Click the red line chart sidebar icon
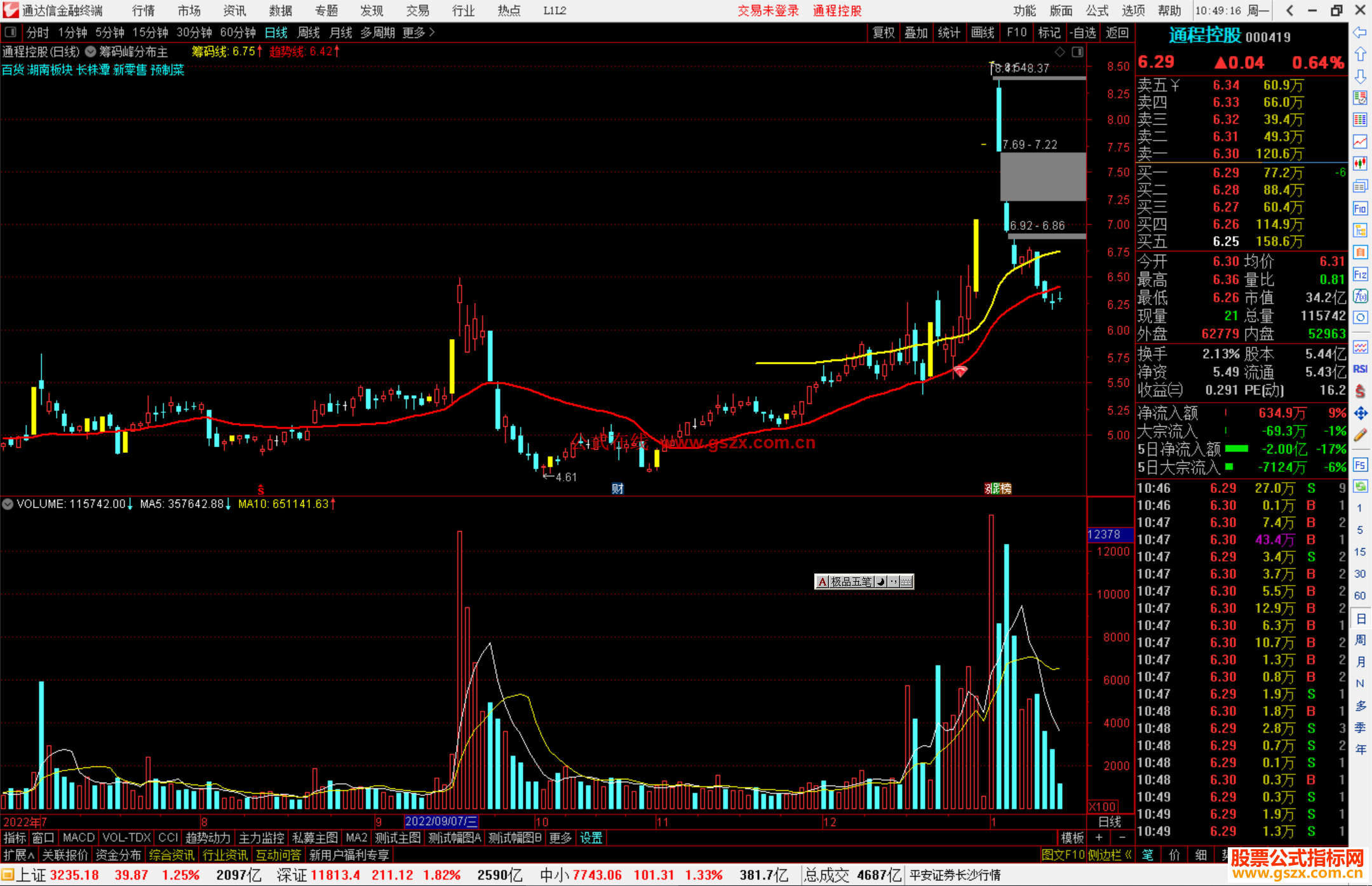 pos(1360,142)
